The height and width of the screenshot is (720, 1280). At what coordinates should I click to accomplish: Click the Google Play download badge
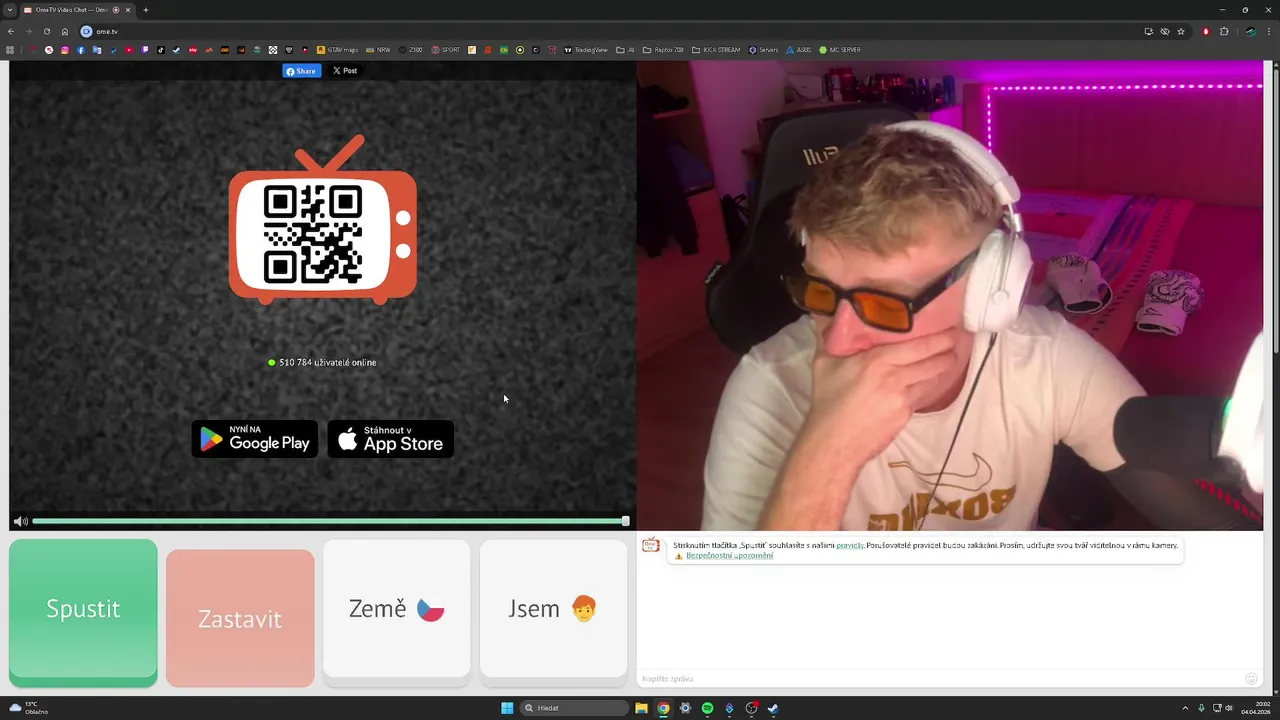(255, 439)
